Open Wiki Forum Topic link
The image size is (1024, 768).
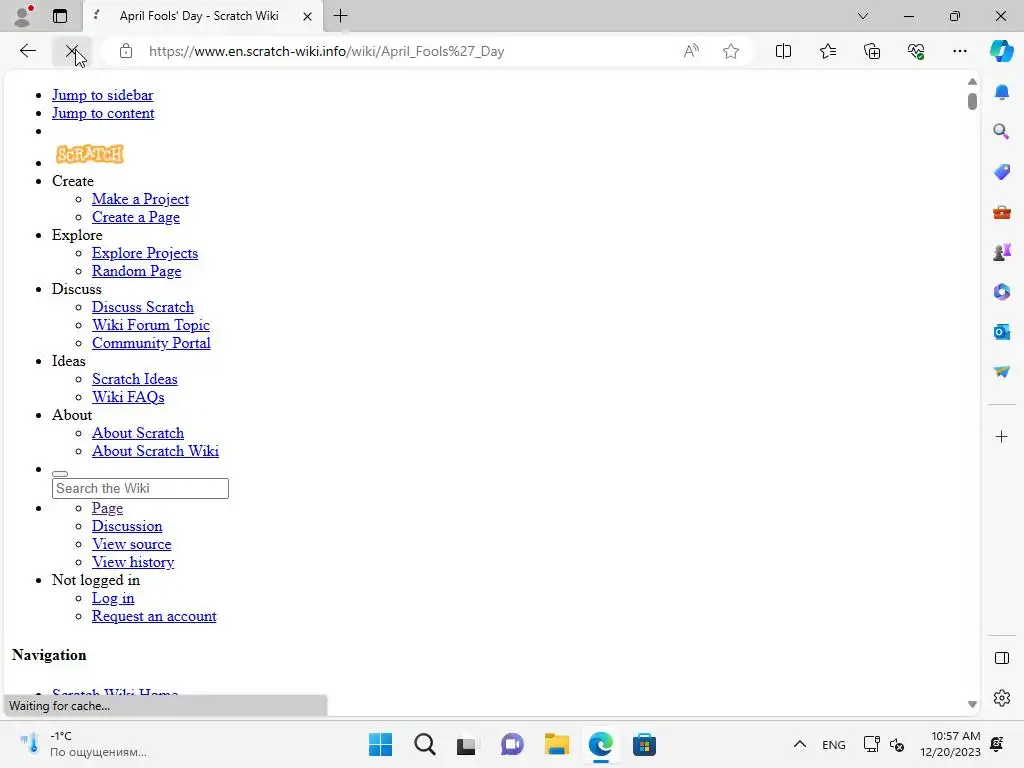pyautogui.click(x=151, y=325)
